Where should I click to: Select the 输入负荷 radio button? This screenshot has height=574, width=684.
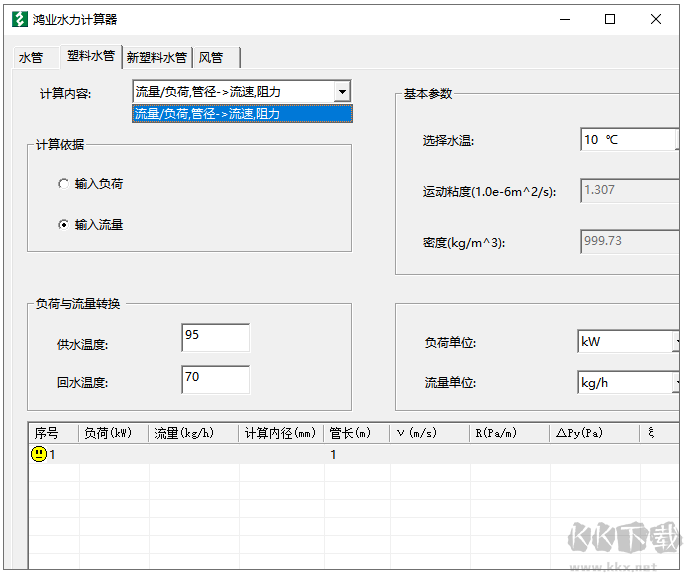point(64,184)
